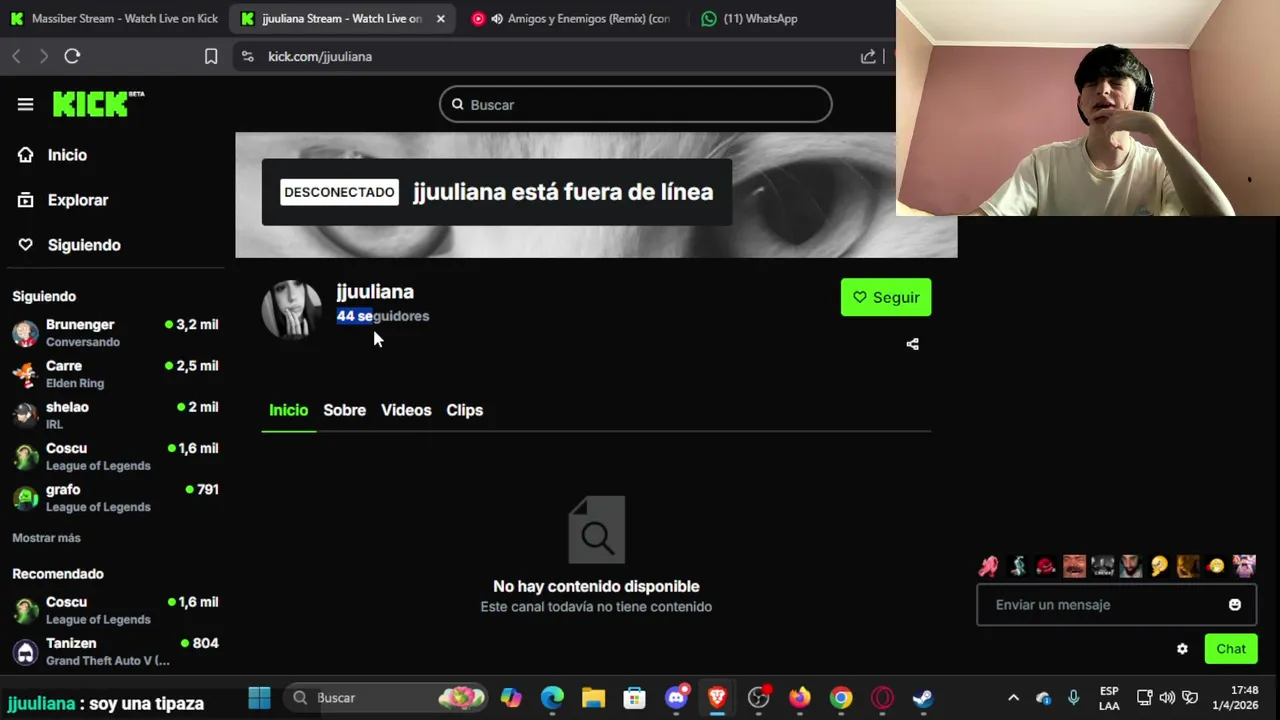Bookmark this page icon
The width and height of the screenshot is (1280, 720).
pyautogui.click(x=211, y=56)
